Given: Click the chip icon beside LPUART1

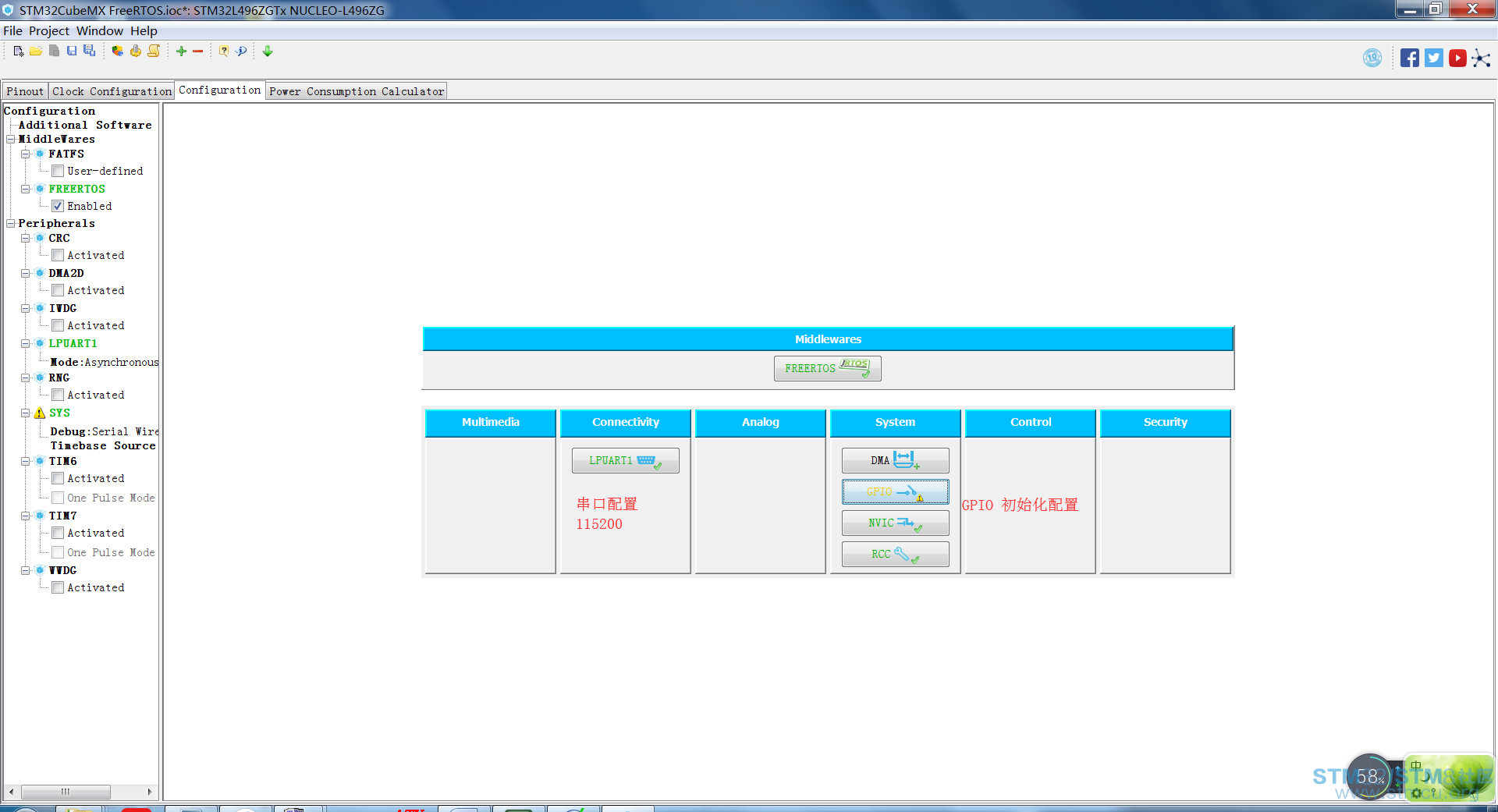Looking at the screenshot, I should pos(40,343).
